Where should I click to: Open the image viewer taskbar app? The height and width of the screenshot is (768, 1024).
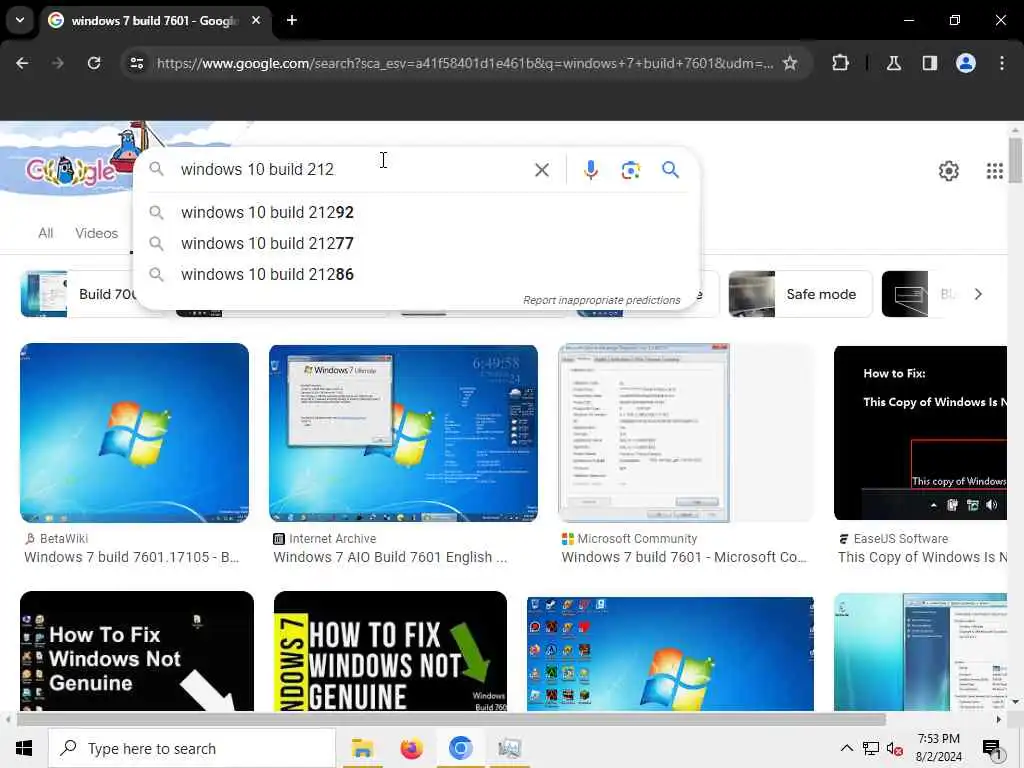click(x=509, y=748)
